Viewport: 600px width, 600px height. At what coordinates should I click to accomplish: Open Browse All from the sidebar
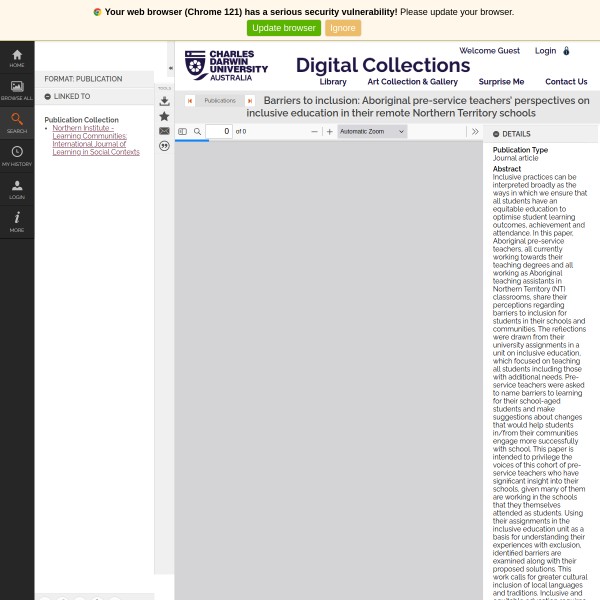coord(17,90)
